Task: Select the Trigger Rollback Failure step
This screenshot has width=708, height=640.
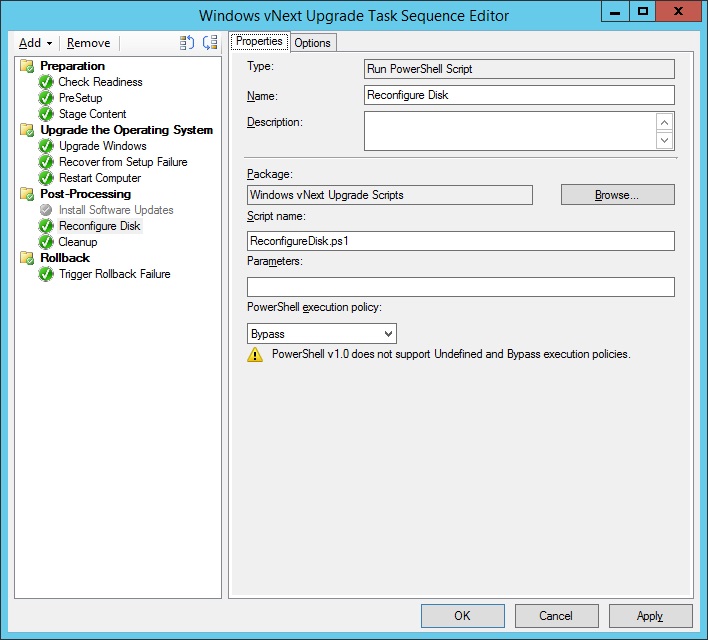Action: (114, 274)
